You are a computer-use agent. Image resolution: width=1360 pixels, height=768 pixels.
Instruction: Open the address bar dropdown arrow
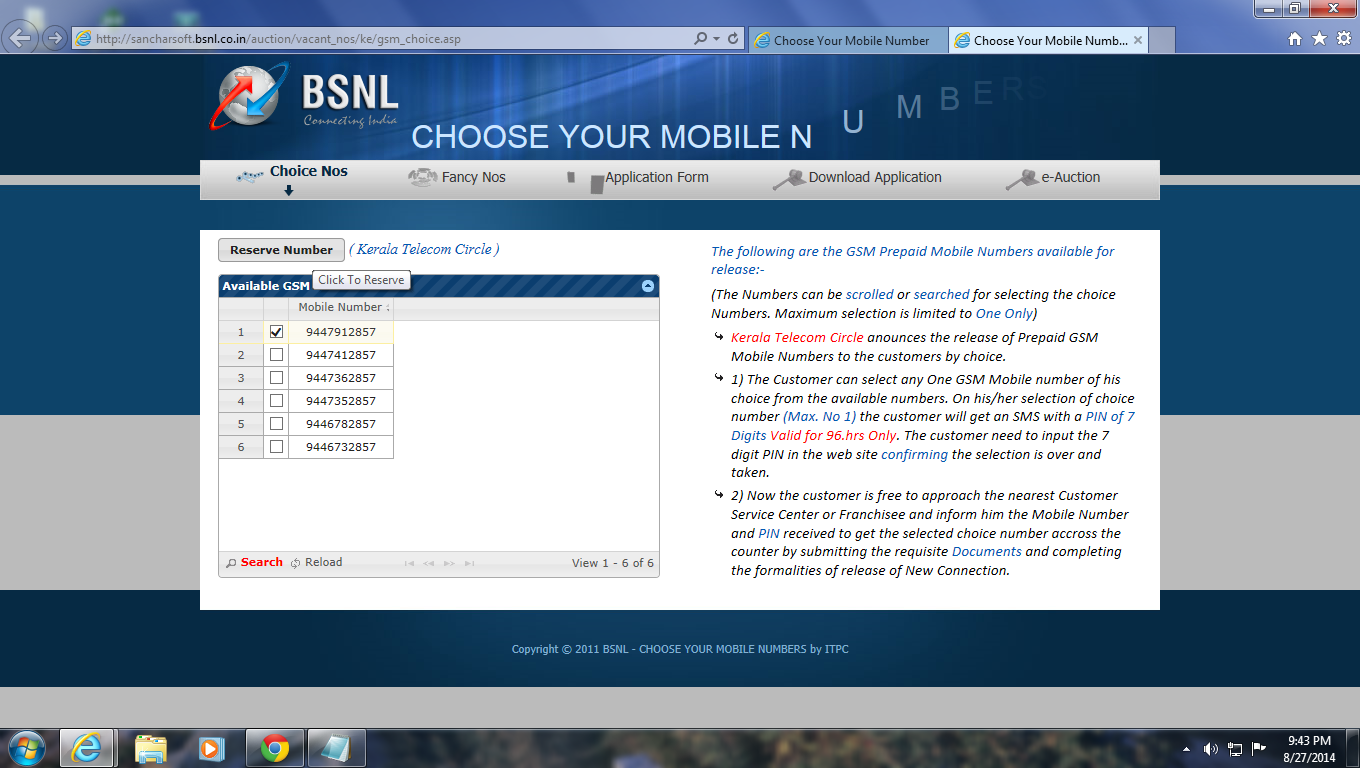716,39
